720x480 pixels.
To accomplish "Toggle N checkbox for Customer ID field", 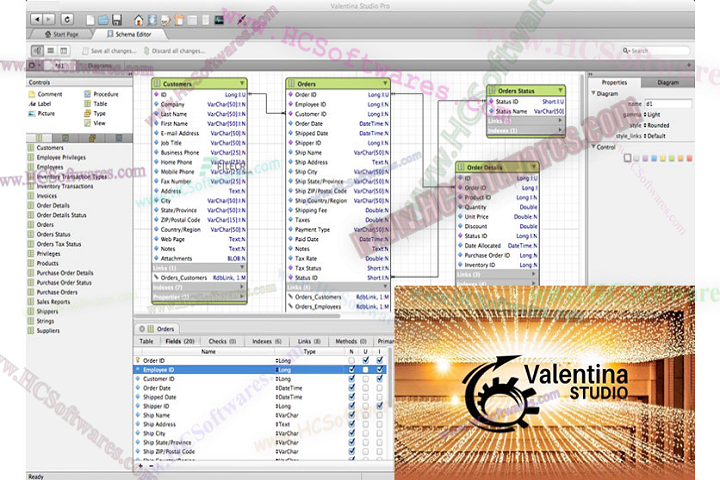I will [x=352, y=379].
